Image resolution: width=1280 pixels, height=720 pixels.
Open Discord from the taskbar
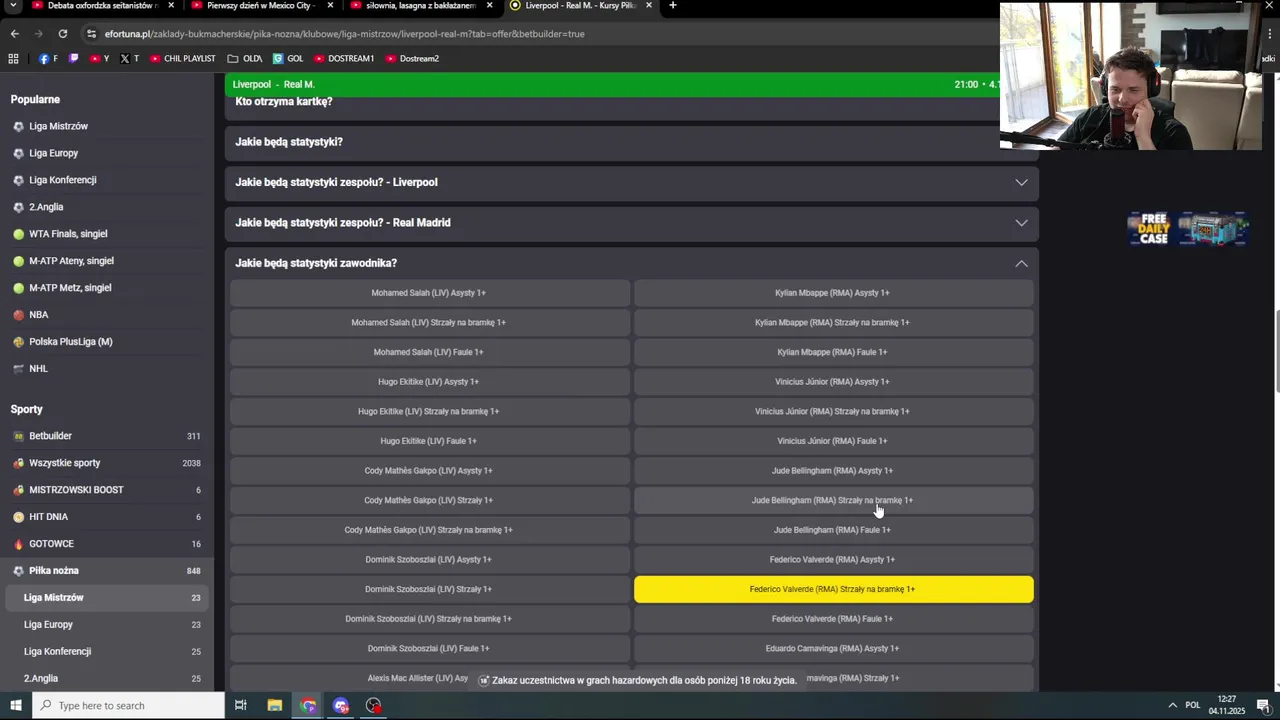click(x=341, y=706)
